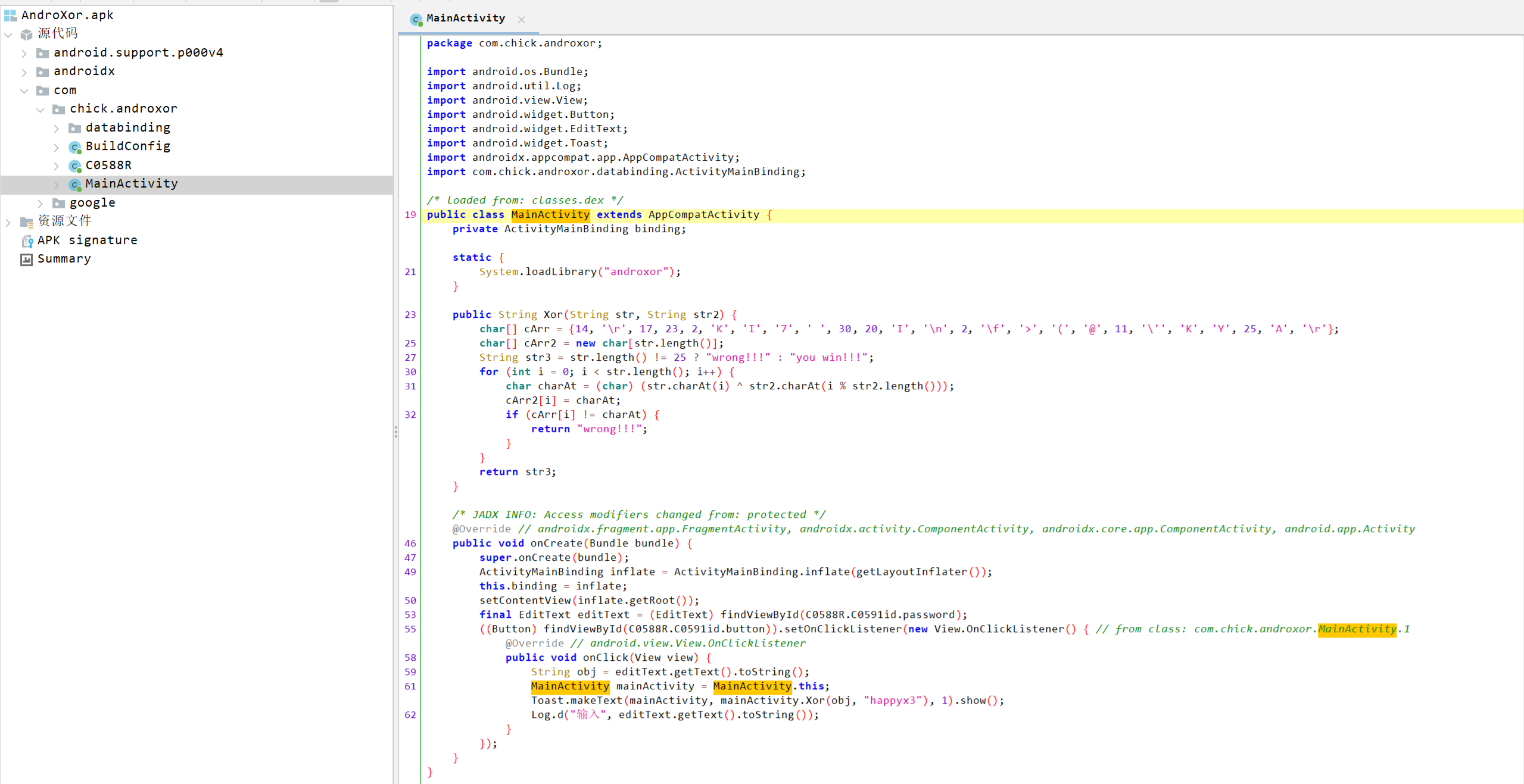The width and height of the screenshot is (1524, 784).
Task: Click line number 23 in gutter
Action: pyautogui.click(x=410, y=314)
